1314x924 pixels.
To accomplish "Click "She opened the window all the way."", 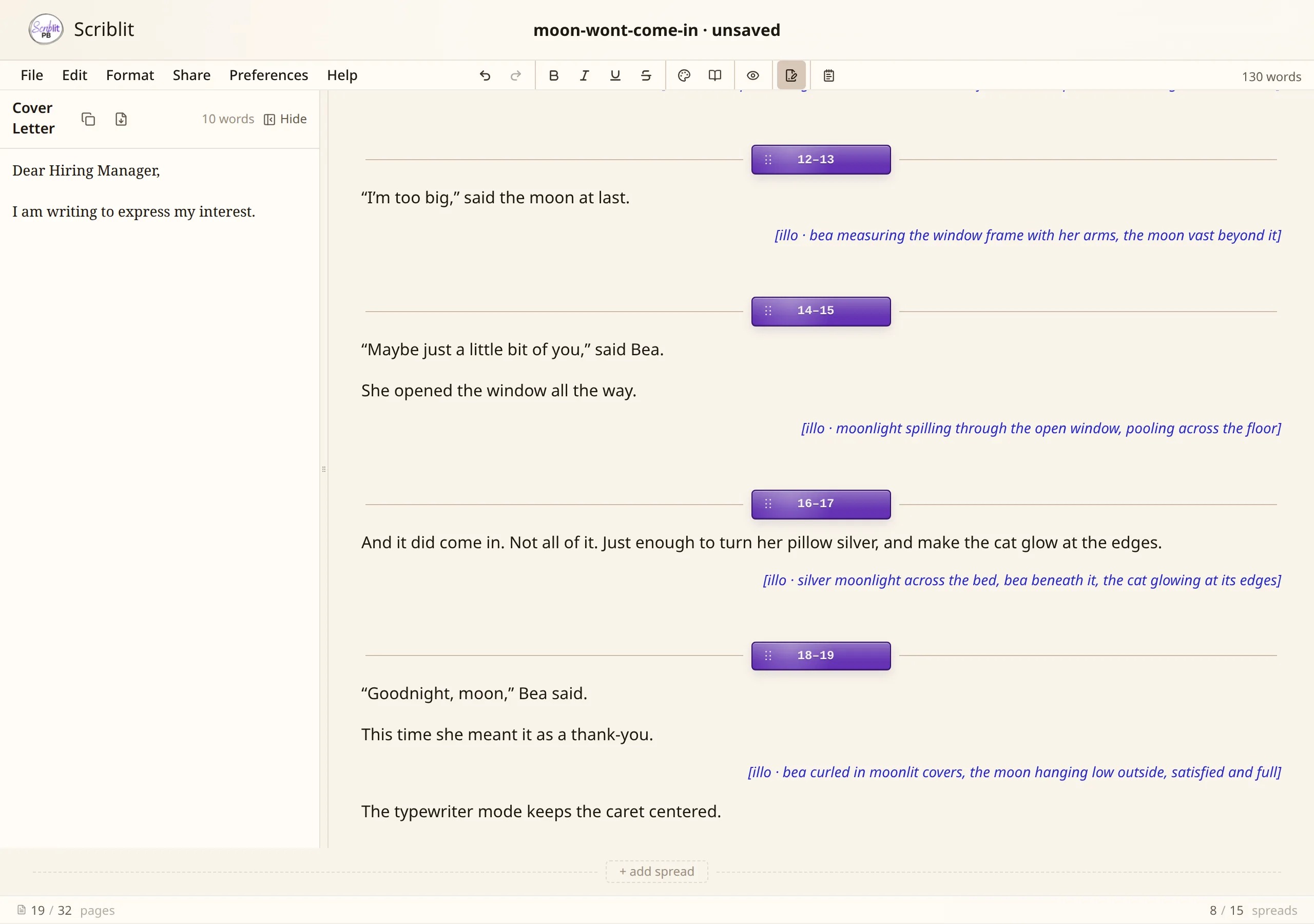I will pyautogui.click(x=498, y=391).
